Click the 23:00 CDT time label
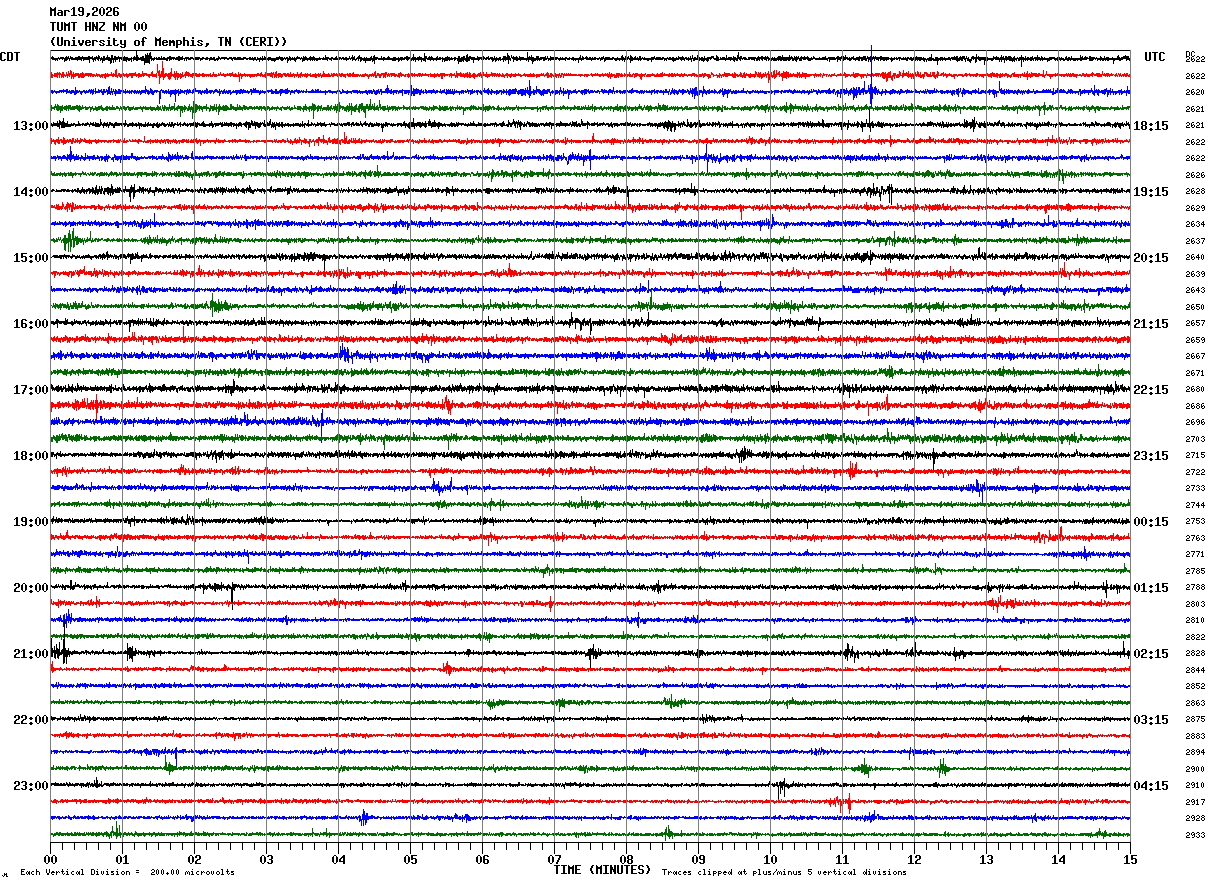Viewport: 1210px width, 886px height. click(31, 786)
